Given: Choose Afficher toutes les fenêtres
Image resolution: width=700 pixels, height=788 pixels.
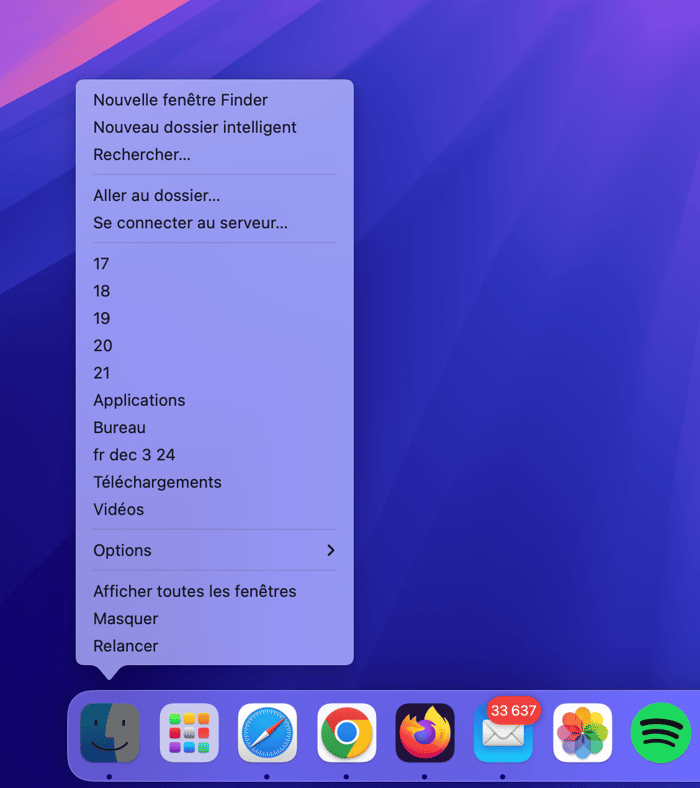Looking at the screenshot, I should [x=215, y=592].
